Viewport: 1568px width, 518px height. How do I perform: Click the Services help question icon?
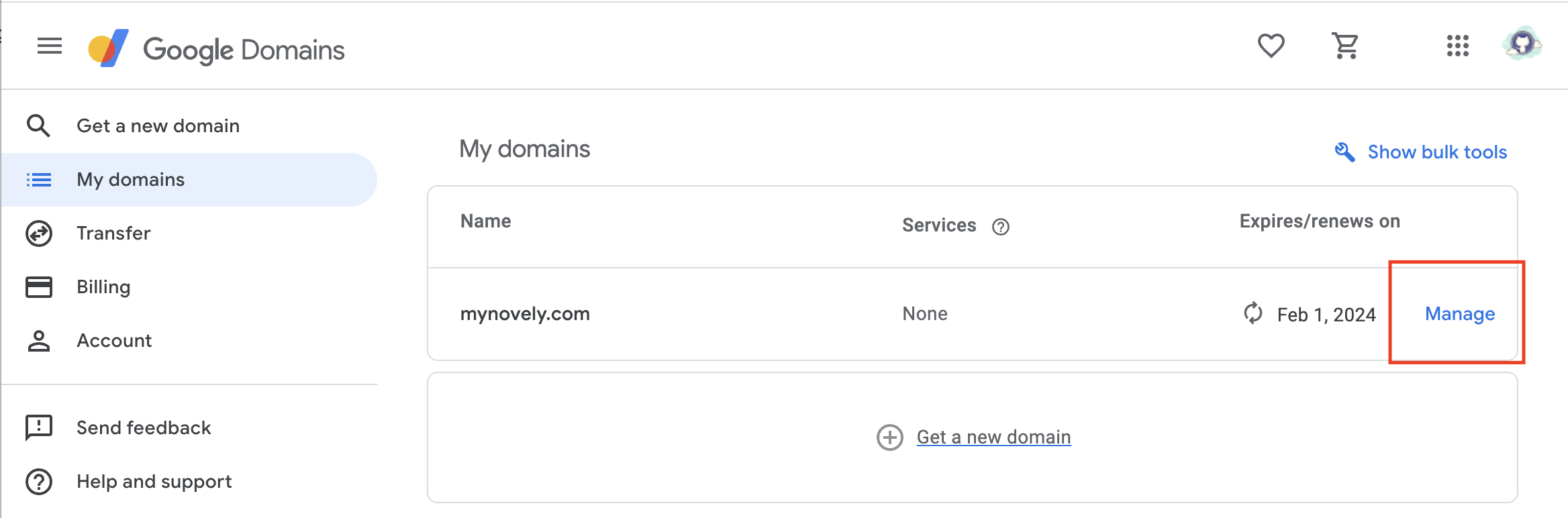(x=1000, y=227)
